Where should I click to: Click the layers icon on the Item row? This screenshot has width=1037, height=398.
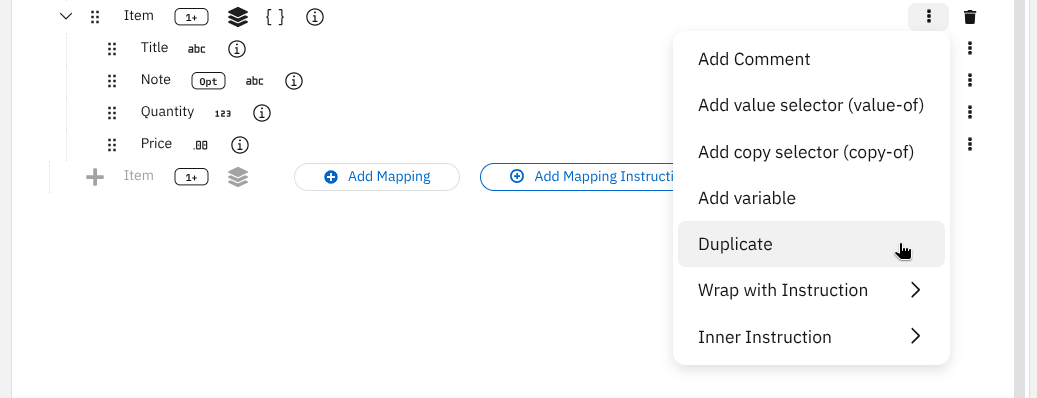tap(238, 17)
